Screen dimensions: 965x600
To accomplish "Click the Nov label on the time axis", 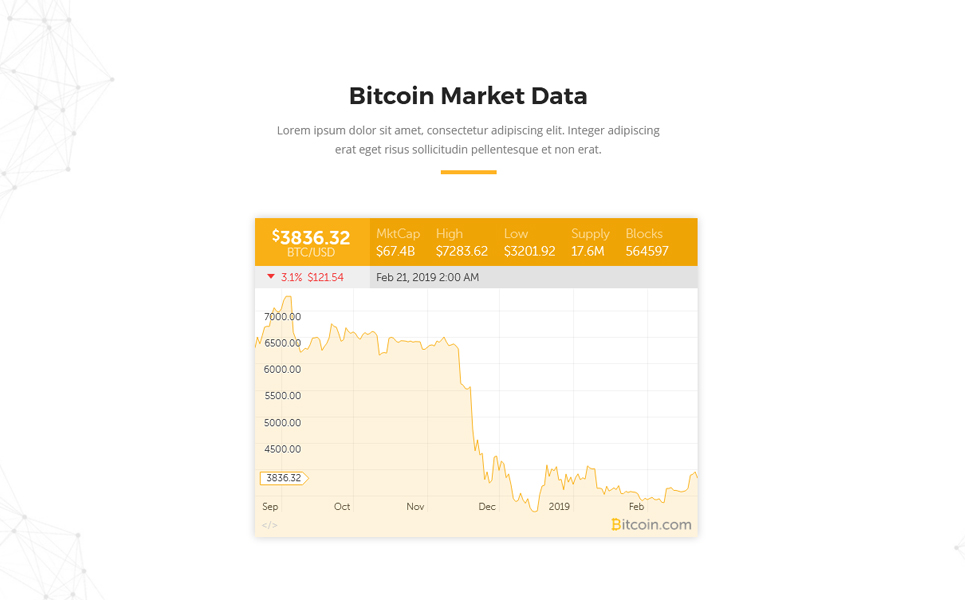I will coord(415,506).
